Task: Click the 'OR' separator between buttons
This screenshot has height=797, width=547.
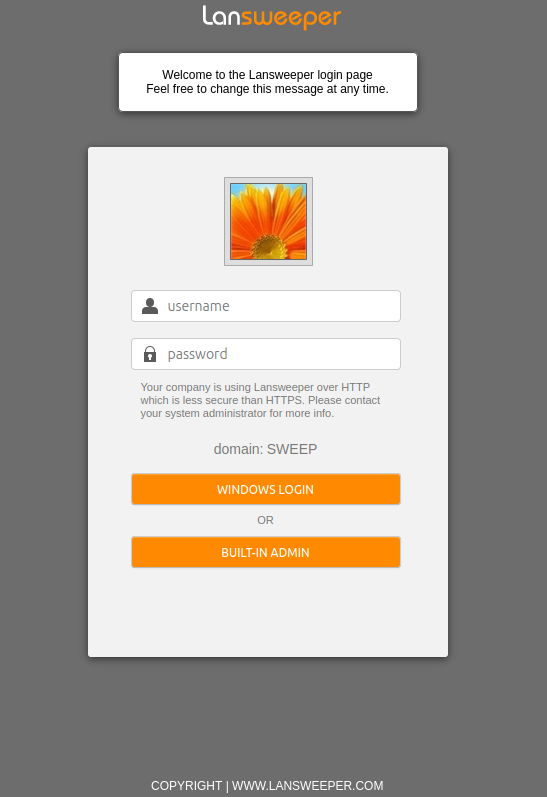Action: tap(265, 520)
